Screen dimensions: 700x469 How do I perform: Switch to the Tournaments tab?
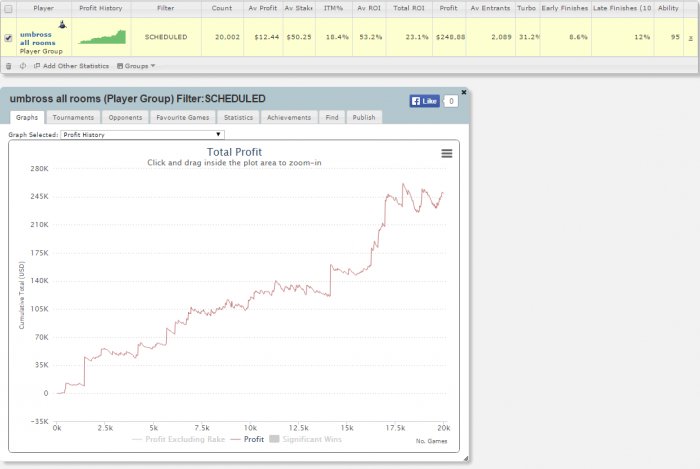[x=73, y=117]
